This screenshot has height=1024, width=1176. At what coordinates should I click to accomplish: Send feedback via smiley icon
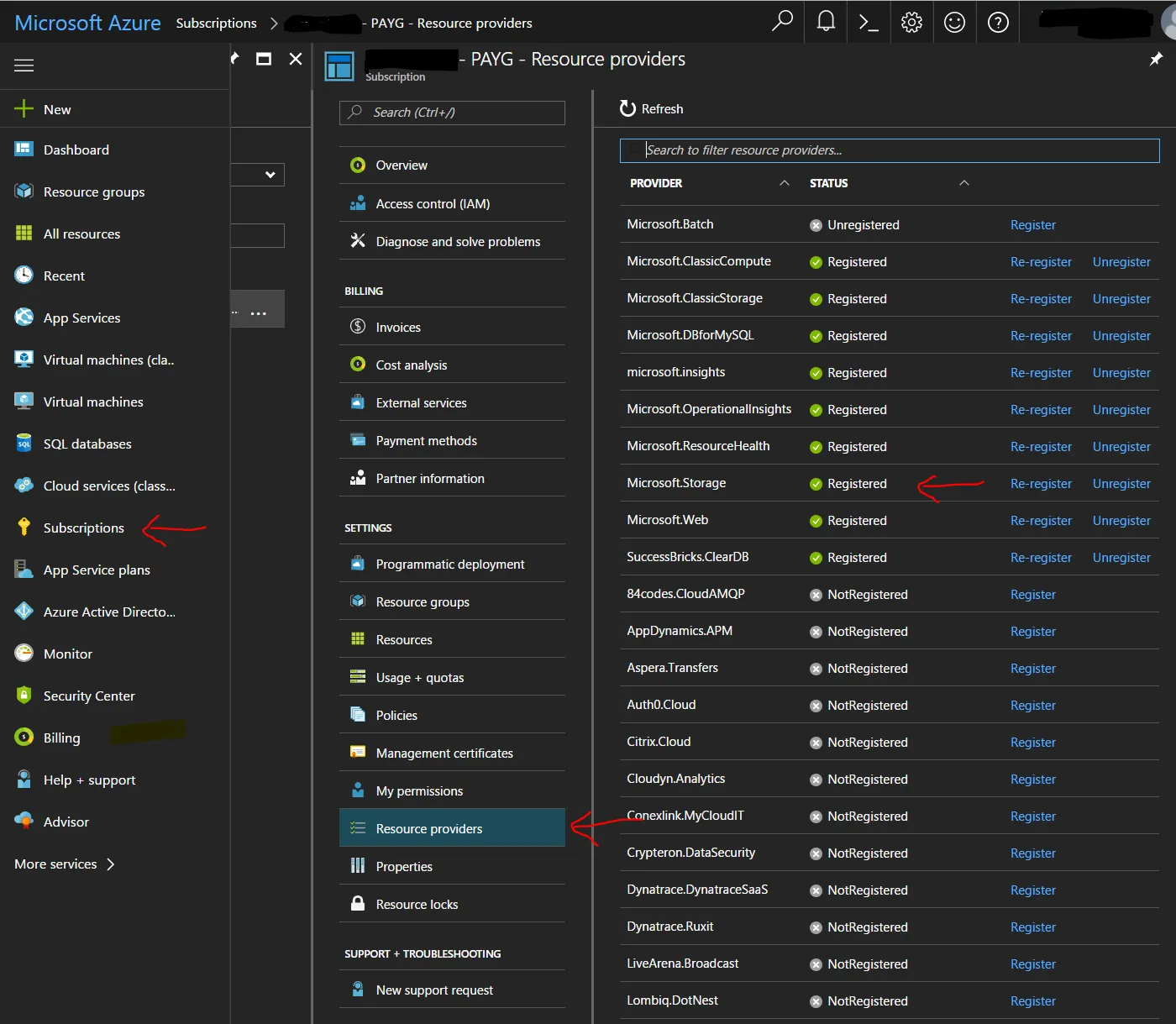coord(955,22)
